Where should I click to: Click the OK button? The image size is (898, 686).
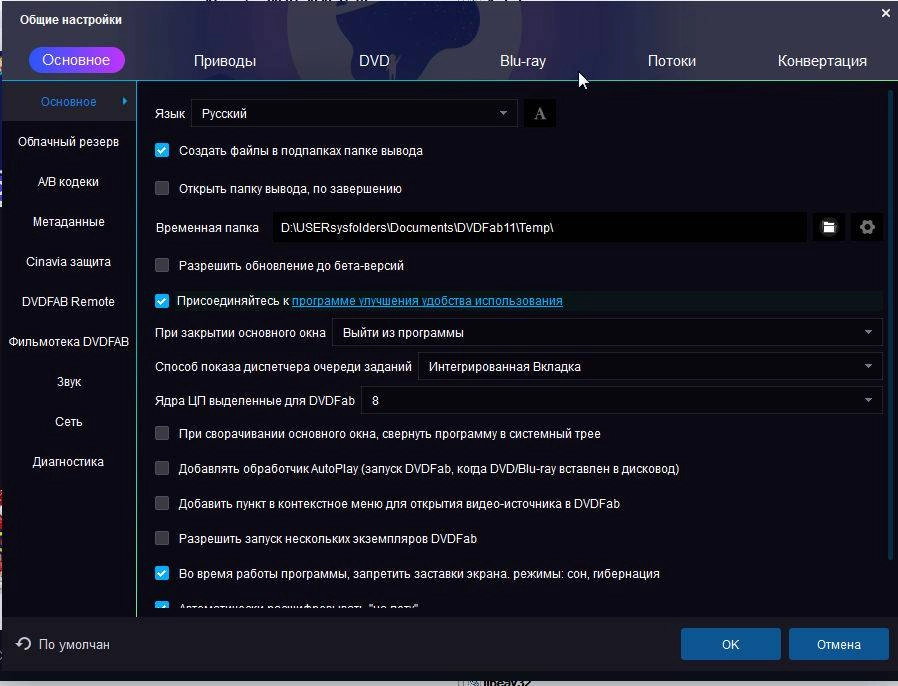click(730, 644)
